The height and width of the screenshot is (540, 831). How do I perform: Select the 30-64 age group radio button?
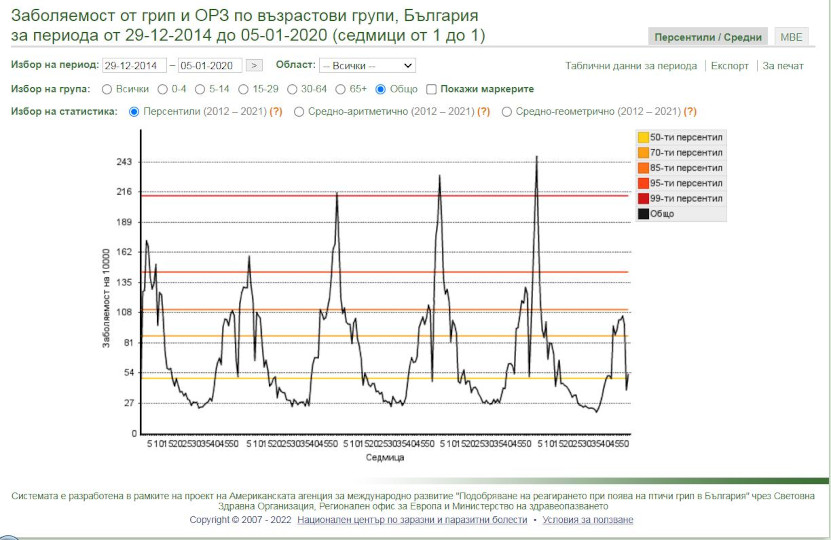tap(292, 90)
